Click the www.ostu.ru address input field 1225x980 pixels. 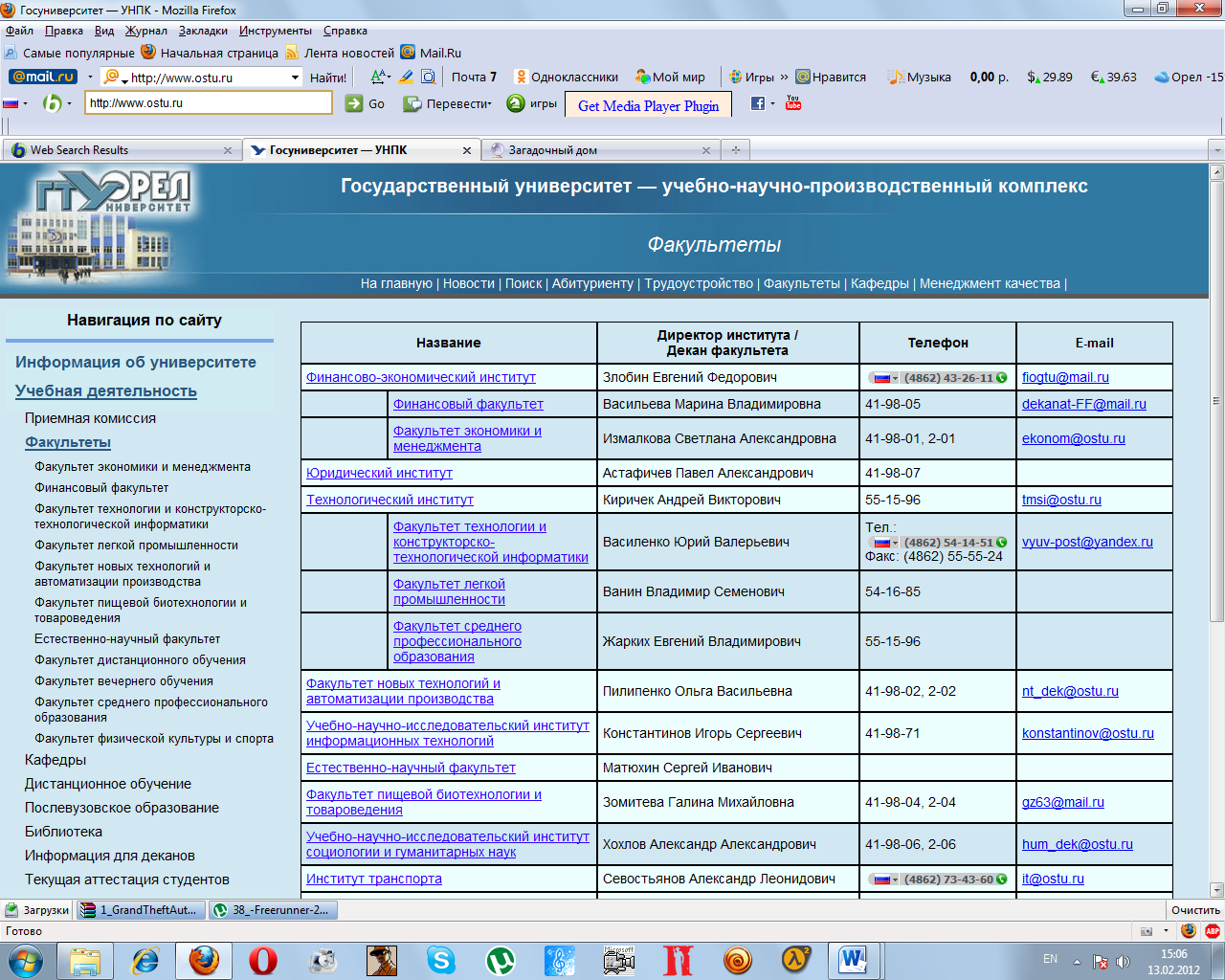pos(209,102)
